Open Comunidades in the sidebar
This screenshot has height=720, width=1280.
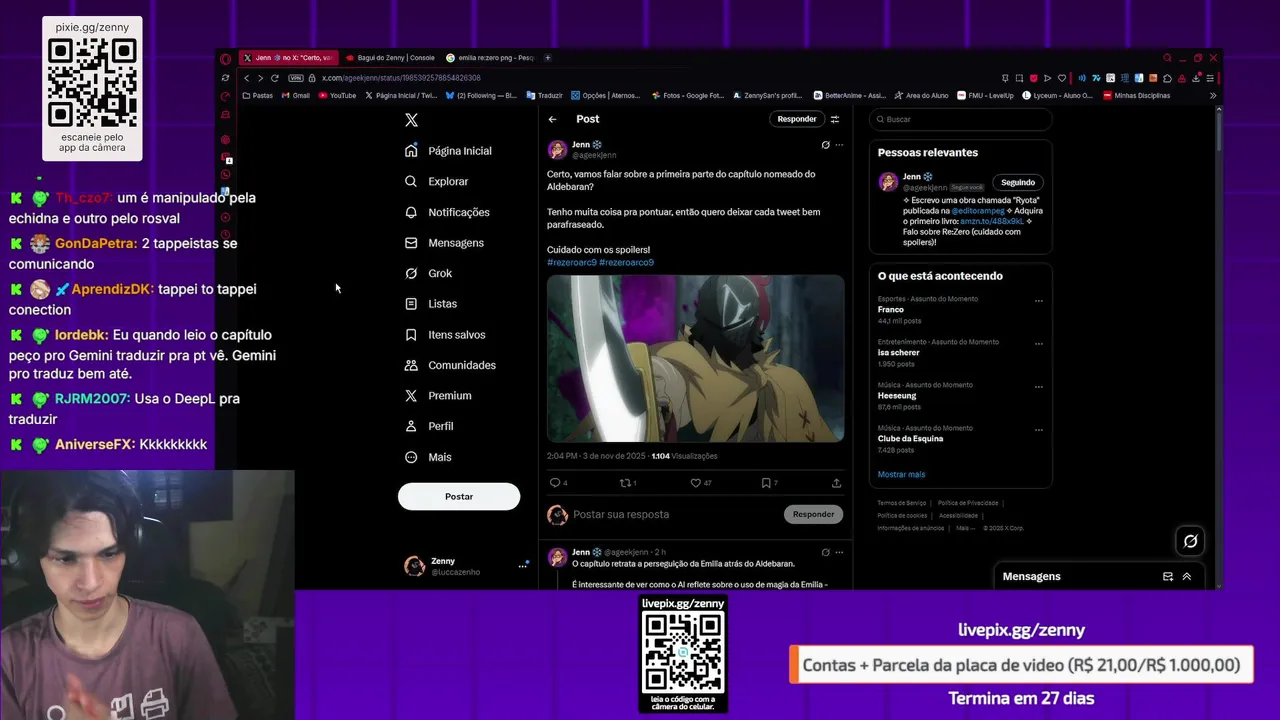[x=450, y=365]
